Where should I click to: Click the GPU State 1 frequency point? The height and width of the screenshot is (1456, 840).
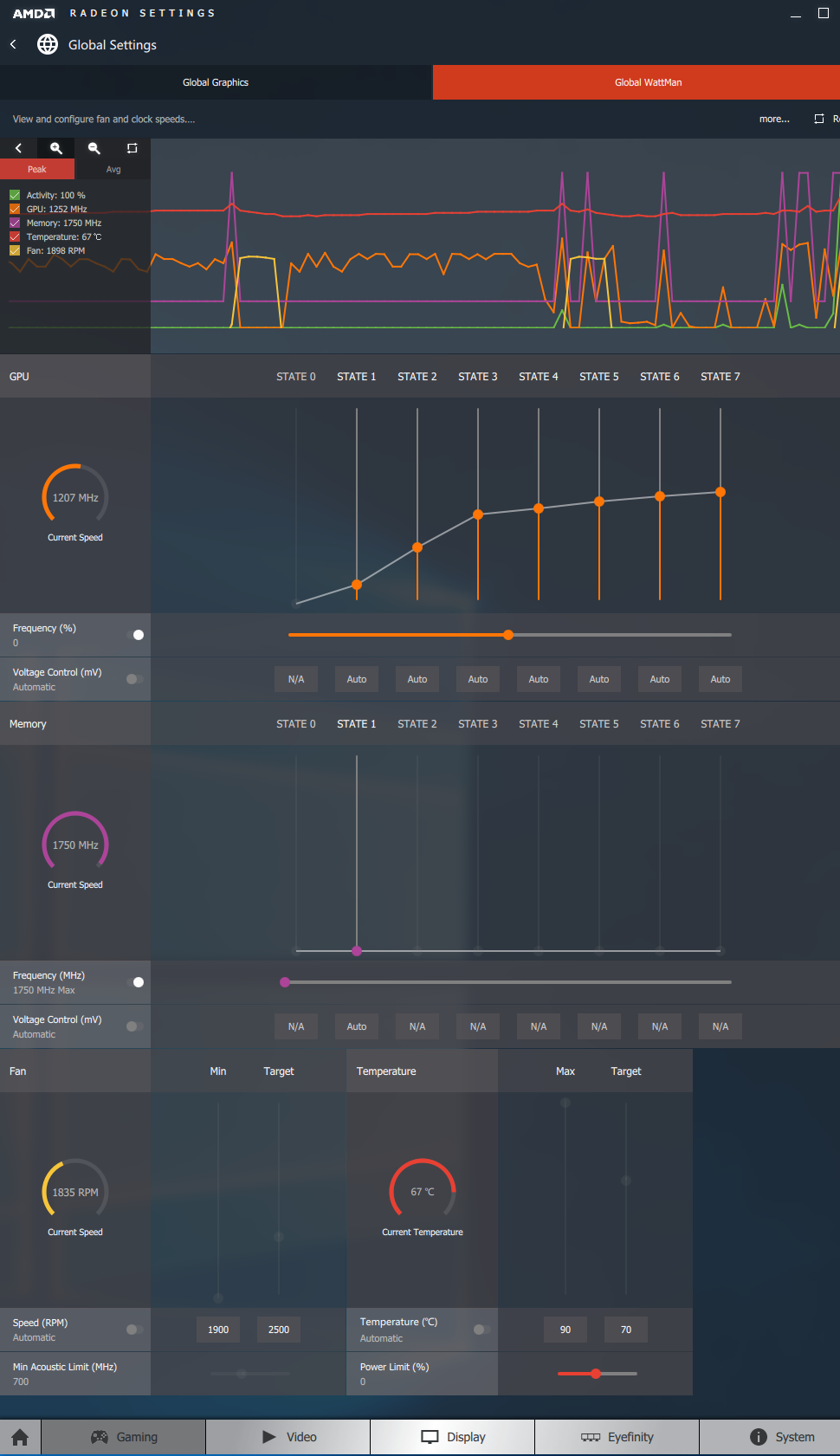coord(357,585)
